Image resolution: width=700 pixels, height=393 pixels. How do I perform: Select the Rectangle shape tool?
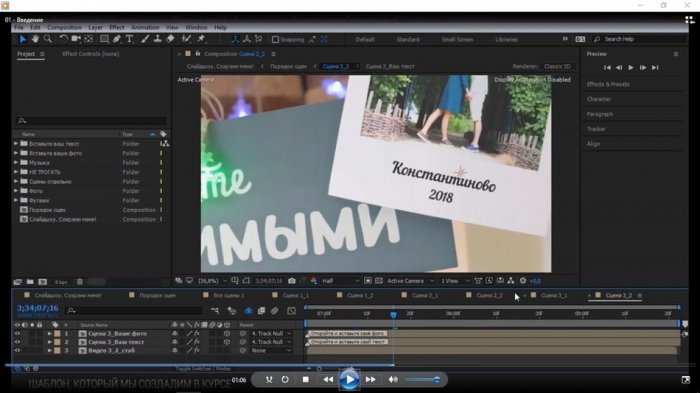pos(104,39)
